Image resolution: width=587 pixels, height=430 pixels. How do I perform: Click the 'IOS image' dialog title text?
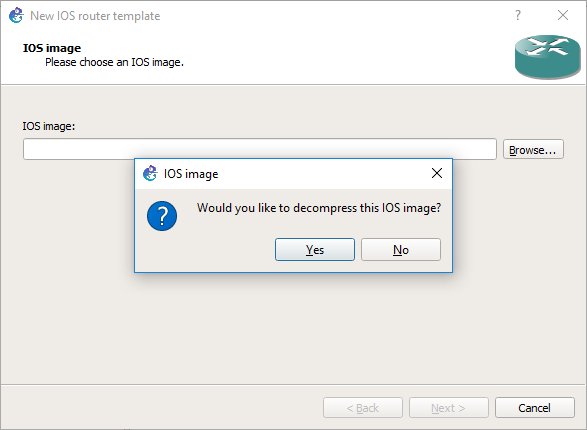191,174
